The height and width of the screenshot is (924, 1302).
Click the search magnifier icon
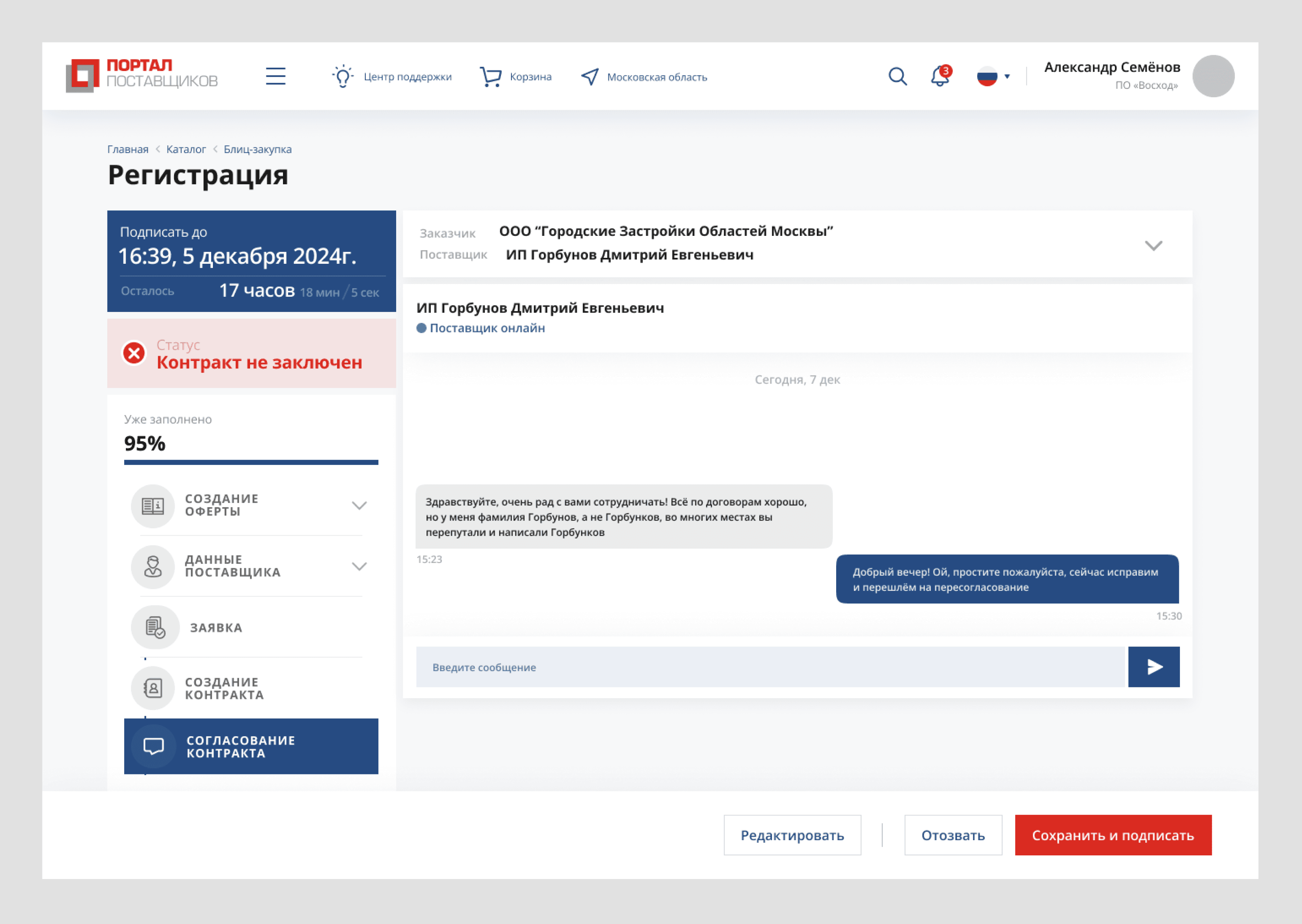897,76
